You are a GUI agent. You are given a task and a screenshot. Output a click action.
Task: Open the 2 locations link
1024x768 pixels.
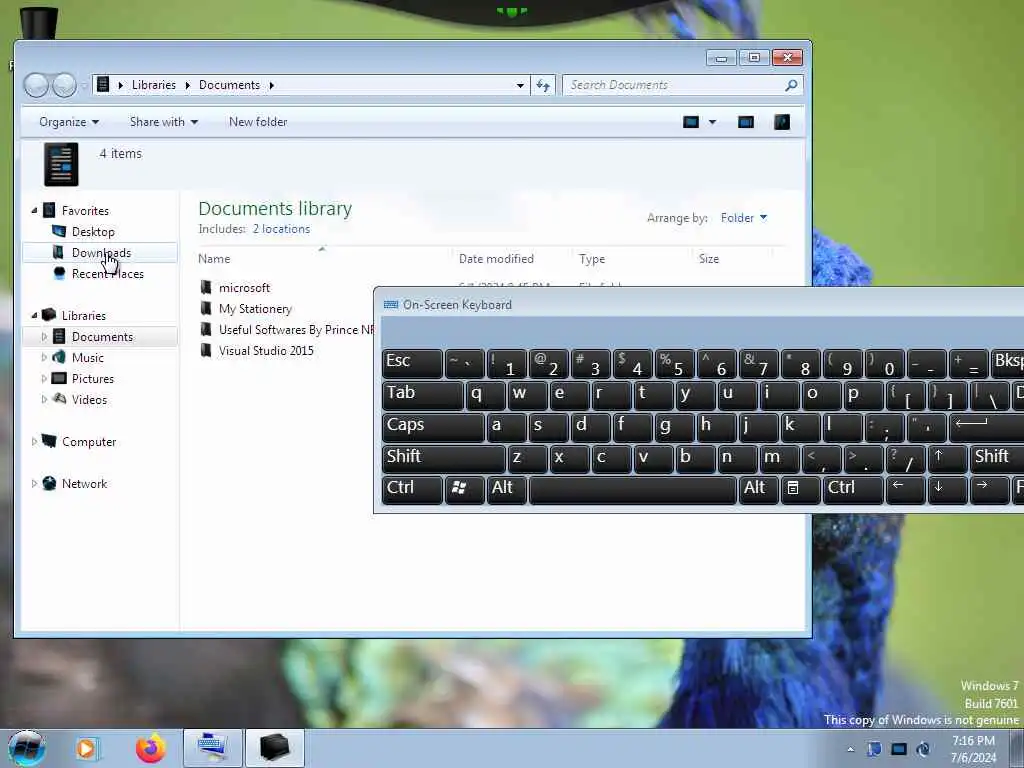[281, 229]
